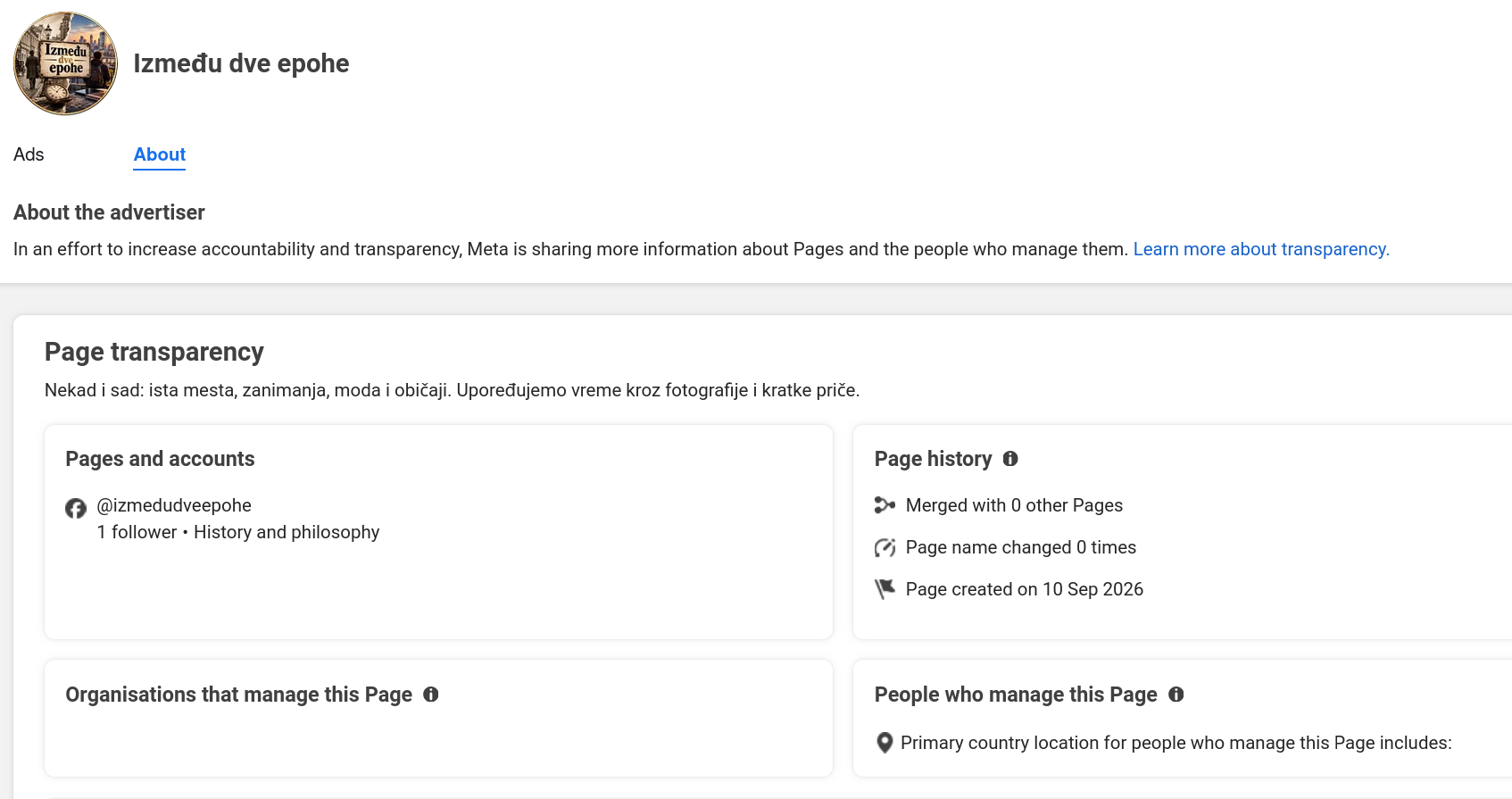The width and height of the screenshot is (1512, 799).
Task: Click the Facebook logo icon
Action: 76,508
